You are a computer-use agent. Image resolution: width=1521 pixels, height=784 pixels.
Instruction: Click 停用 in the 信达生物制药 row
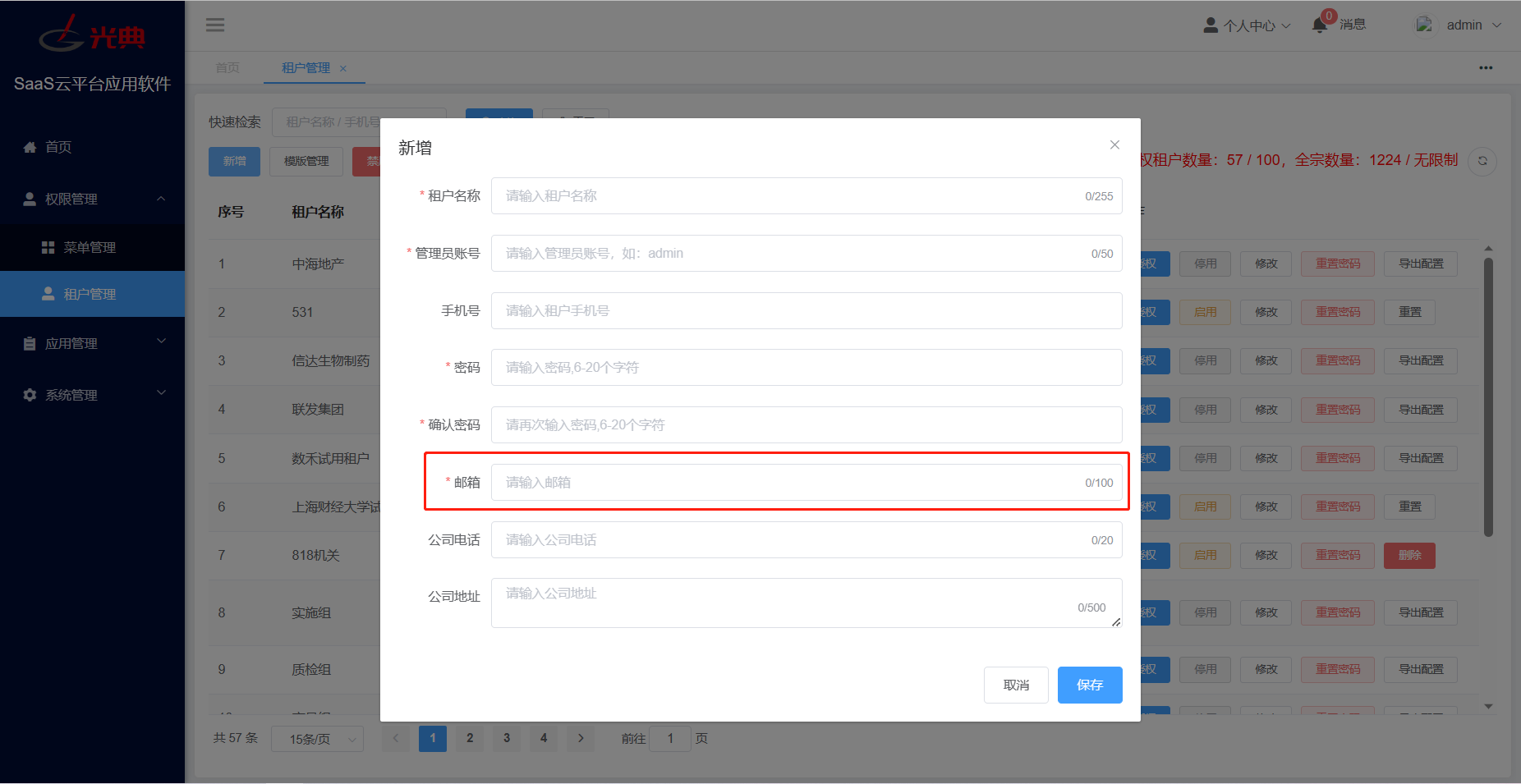(1205, 360)
